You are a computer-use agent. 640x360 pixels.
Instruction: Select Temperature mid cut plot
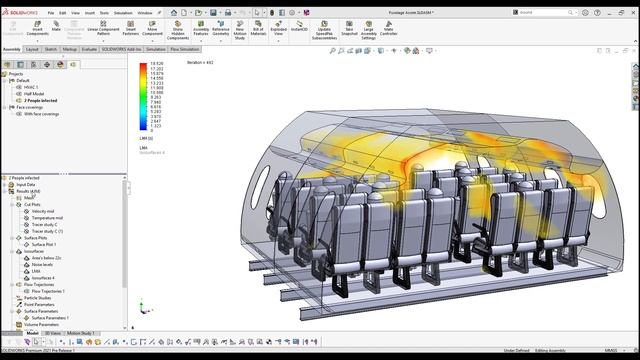[x=47, y=218]
